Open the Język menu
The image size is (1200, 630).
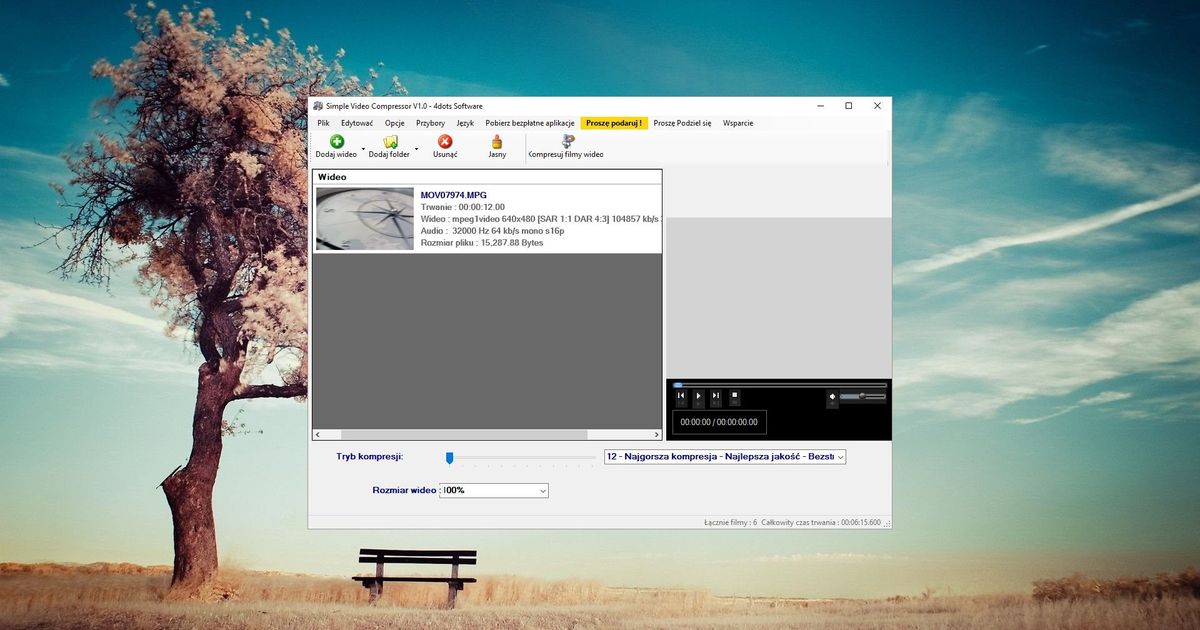click(x=465, y=123)
